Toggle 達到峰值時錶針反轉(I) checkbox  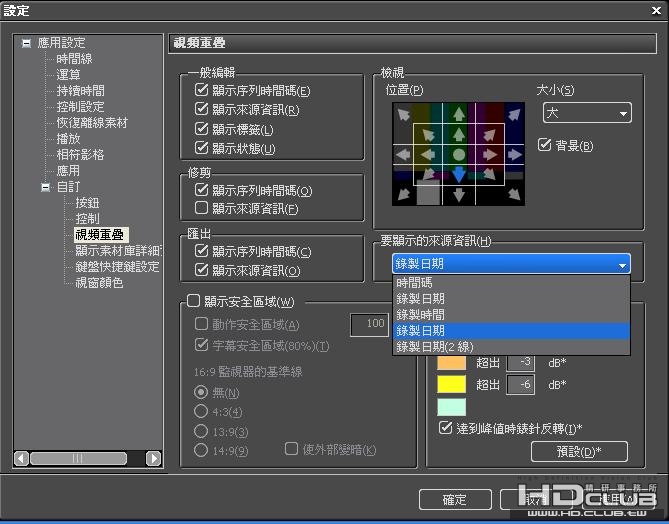click(445, 428)
